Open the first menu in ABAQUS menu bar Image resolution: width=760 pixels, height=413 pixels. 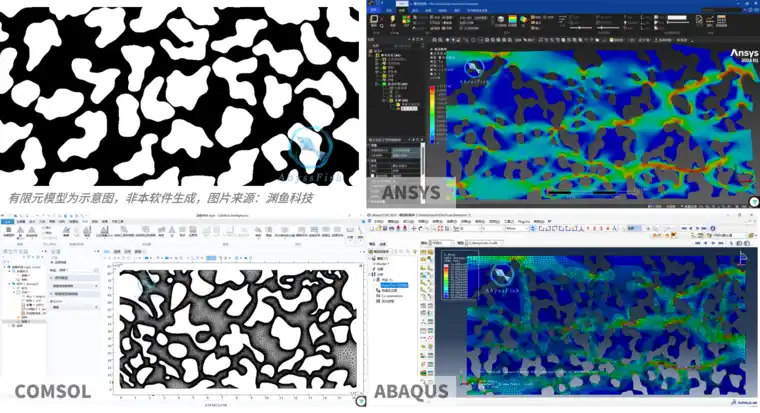coord(379,222)
